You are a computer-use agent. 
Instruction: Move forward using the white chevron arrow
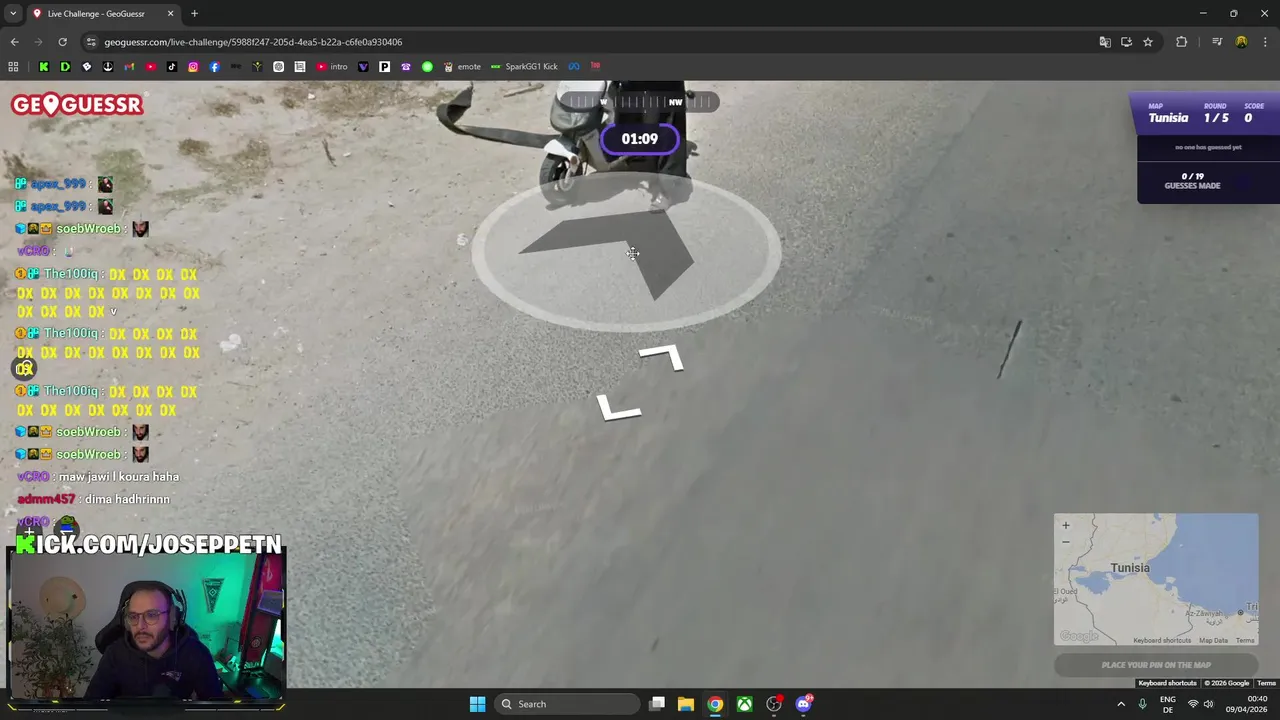pyautogui.click(x=661, y=358)
